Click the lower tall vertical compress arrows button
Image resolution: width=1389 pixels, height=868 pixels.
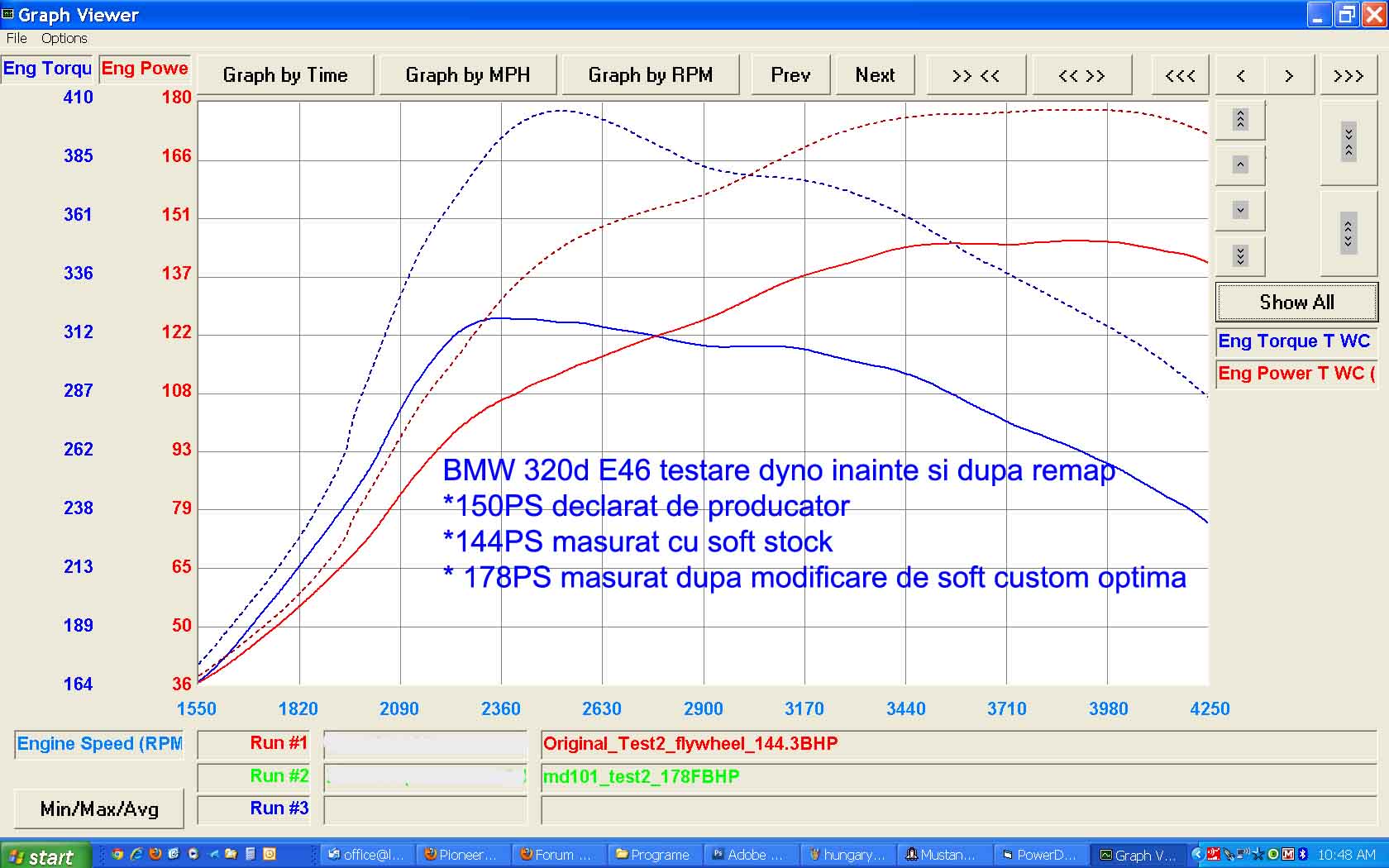[x=1348, y=233]
